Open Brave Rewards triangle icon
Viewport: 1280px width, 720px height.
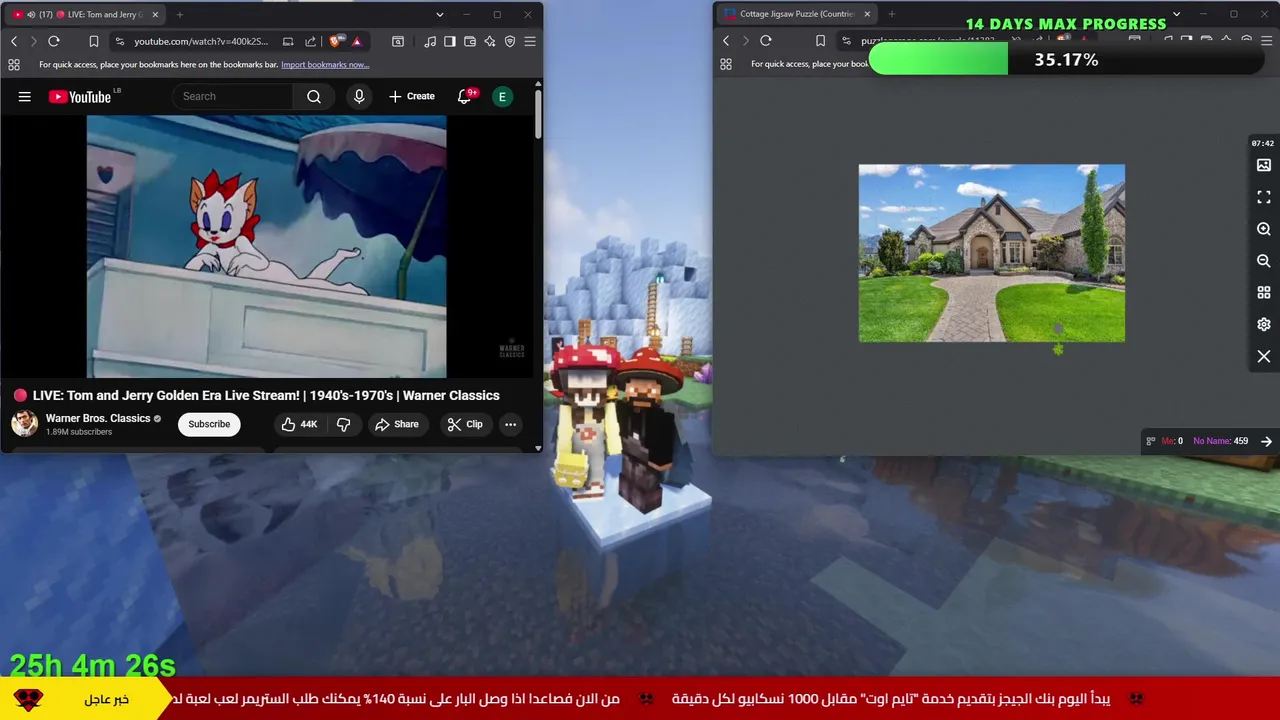(356, 41)
